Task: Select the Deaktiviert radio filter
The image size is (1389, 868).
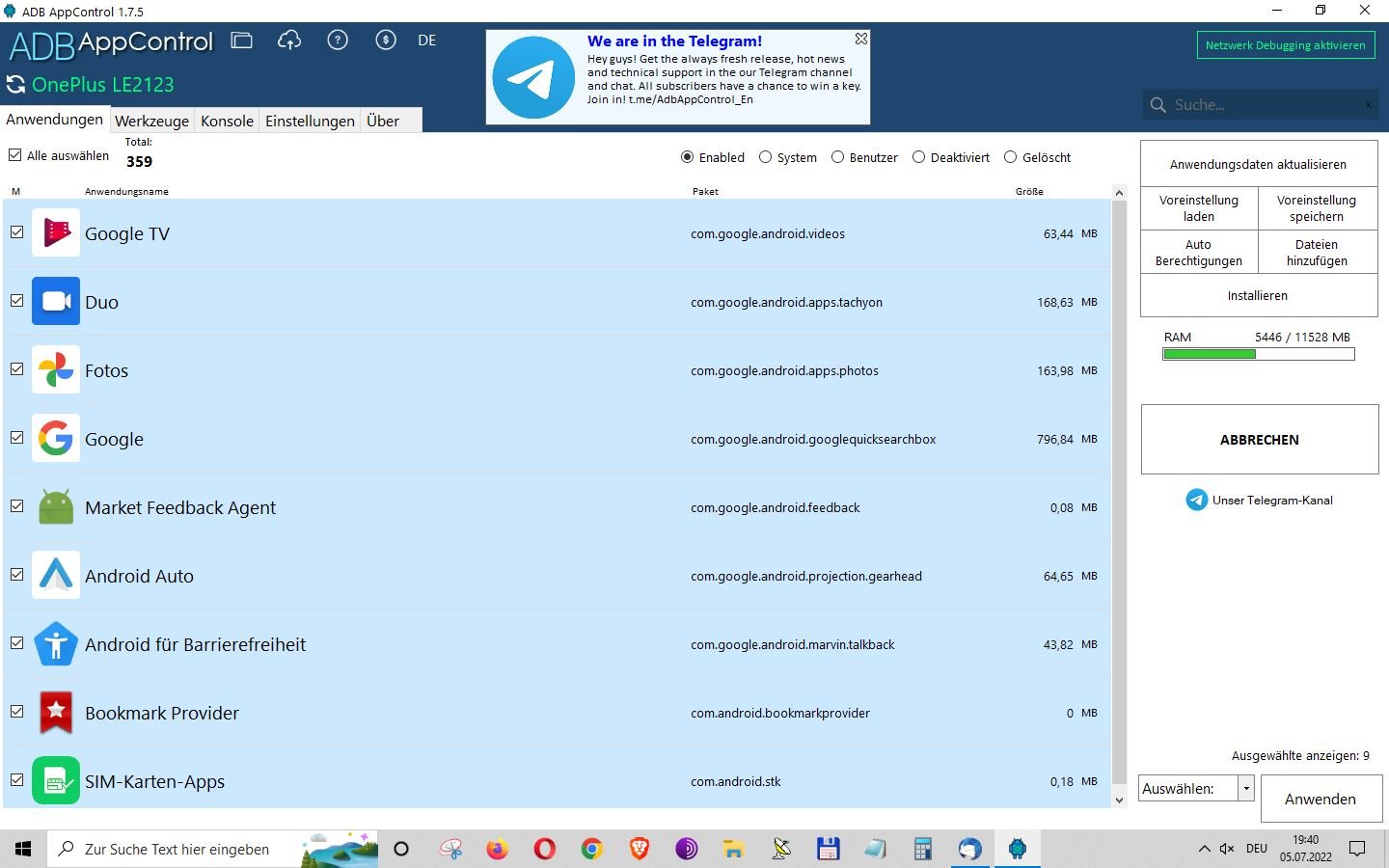Action: click(x=918, y=157)
